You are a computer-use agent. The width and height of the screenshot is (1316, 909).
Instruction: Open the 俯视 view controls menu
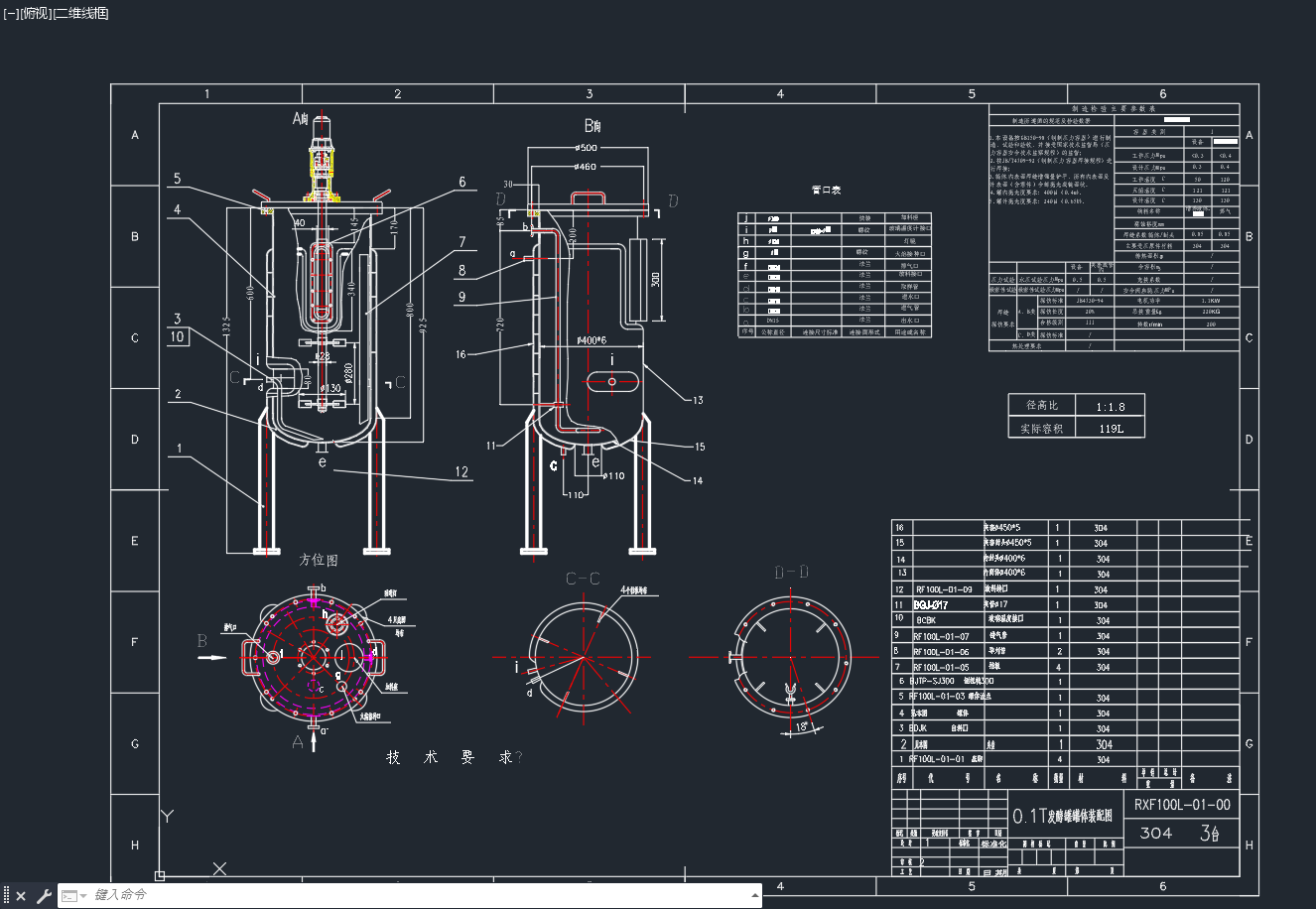(x=35, y=13)
